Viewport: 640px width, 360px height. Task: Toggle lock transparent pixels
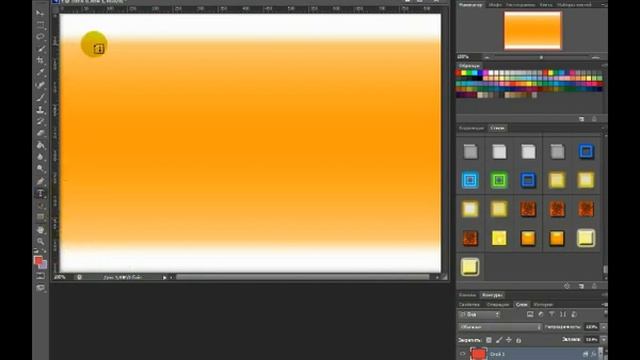click(489, 340)
